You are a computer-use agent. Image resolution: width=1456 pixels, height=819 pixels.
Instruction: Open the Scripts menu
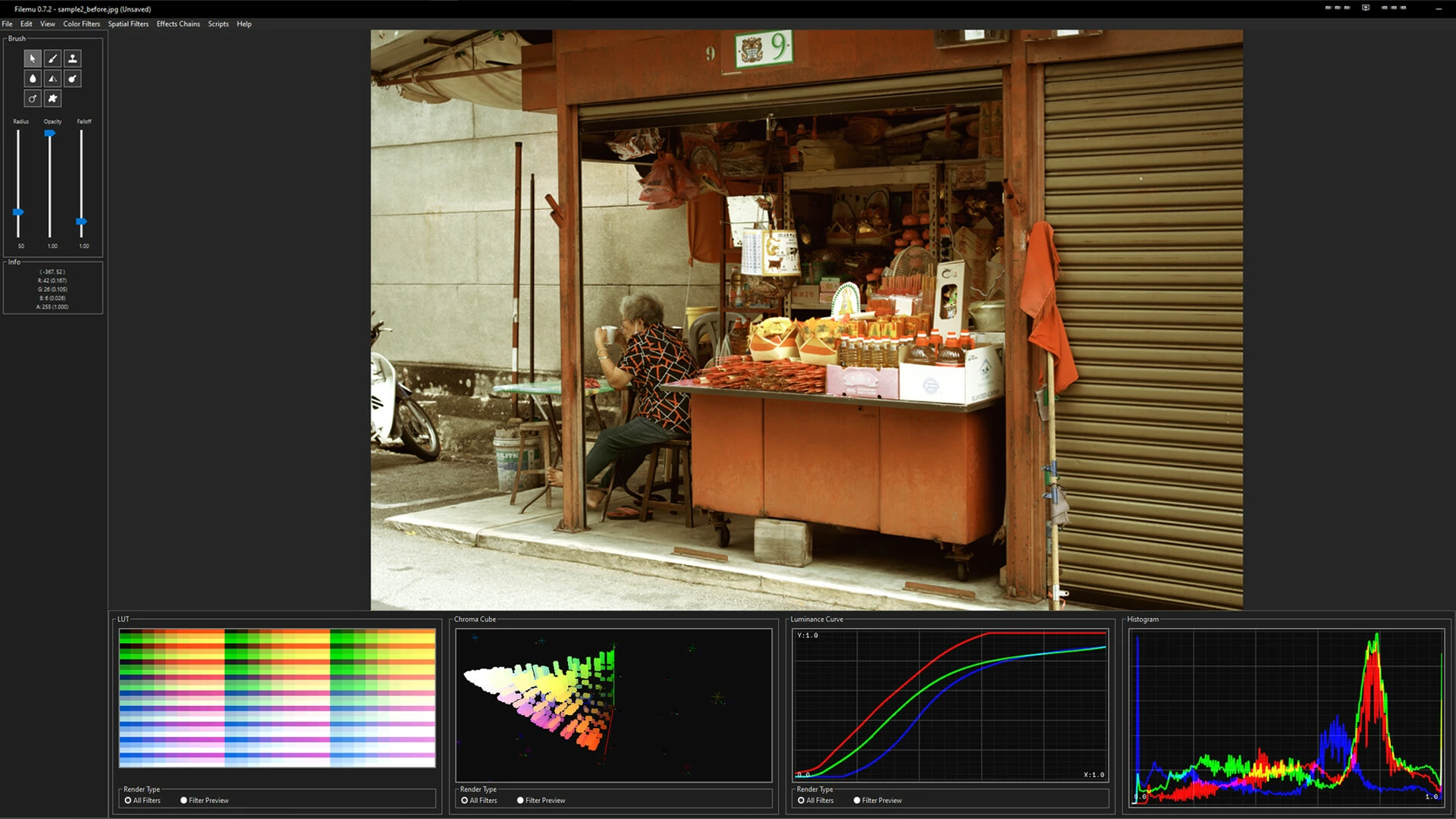[218, 24]
